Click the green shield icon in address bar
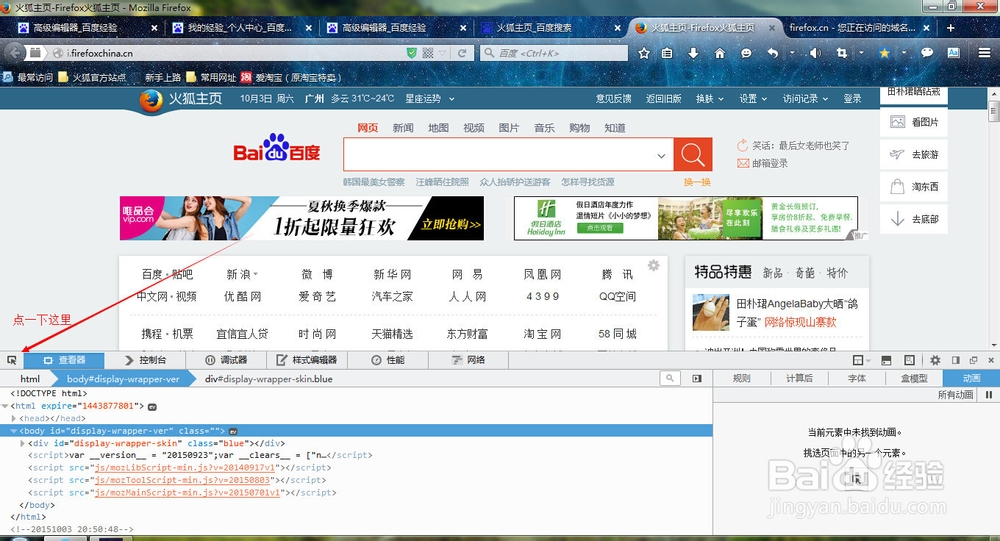Screen dimensions: 1000x541 coord(412,53)
